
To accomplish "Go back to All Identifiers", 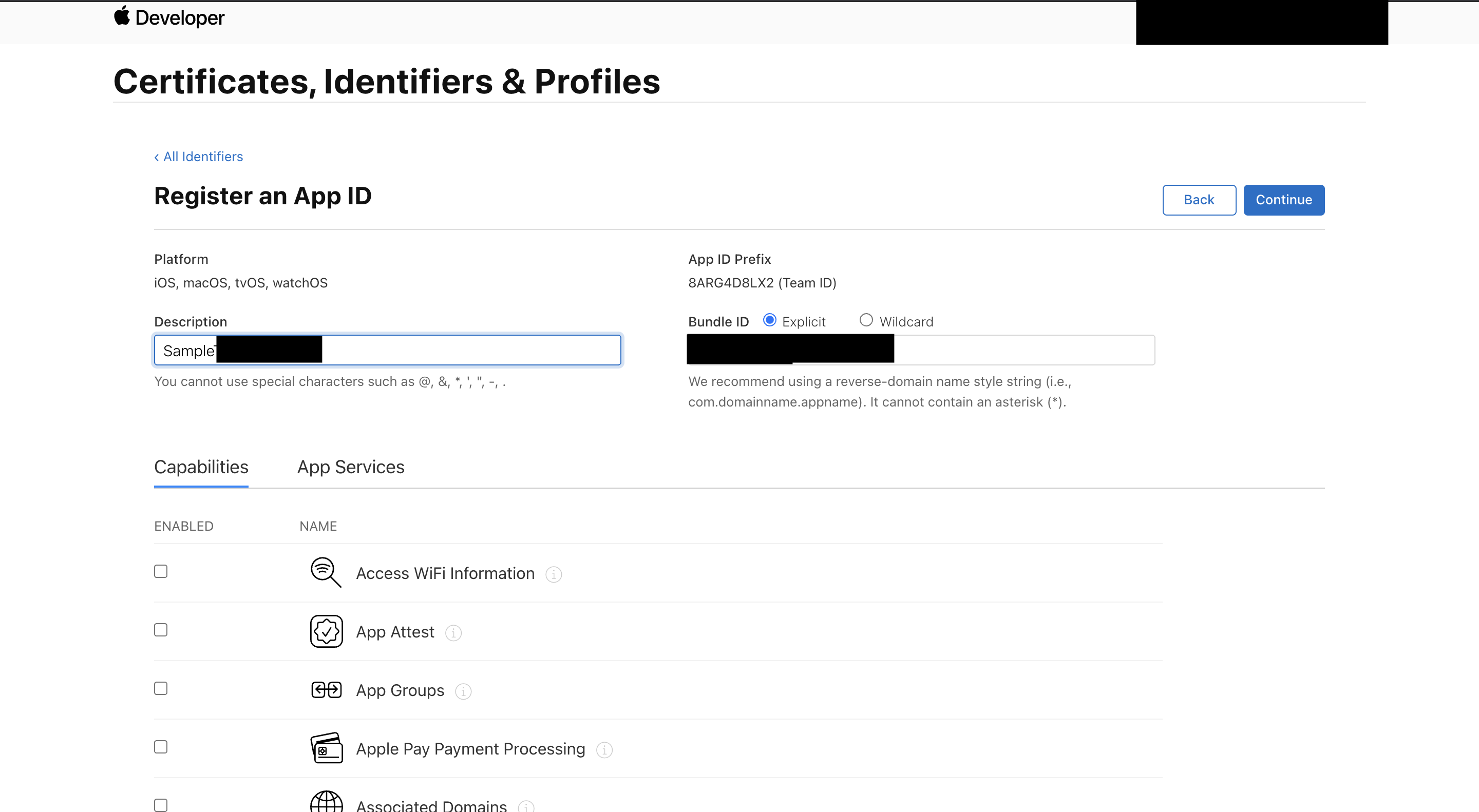I will pyautogui.click(x=199, y=157).
